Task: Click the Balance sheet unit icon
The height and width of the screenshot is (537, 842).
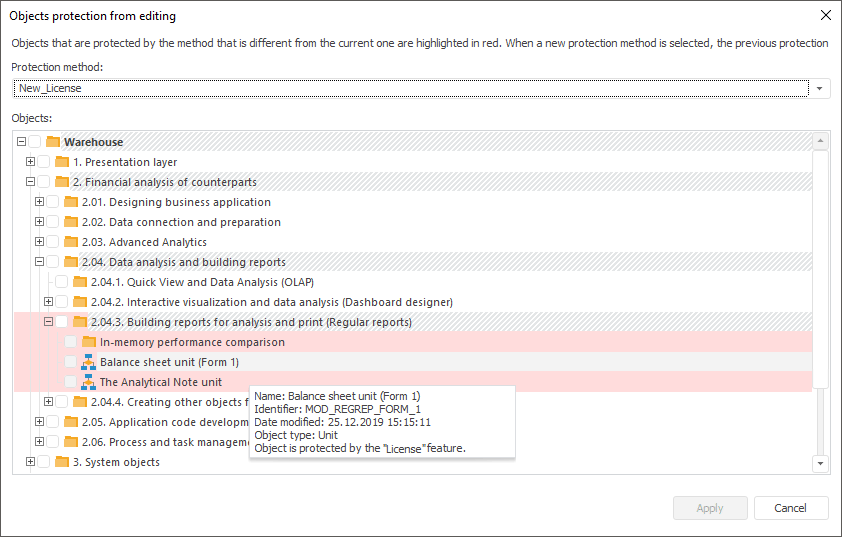Action: (88, 362)
